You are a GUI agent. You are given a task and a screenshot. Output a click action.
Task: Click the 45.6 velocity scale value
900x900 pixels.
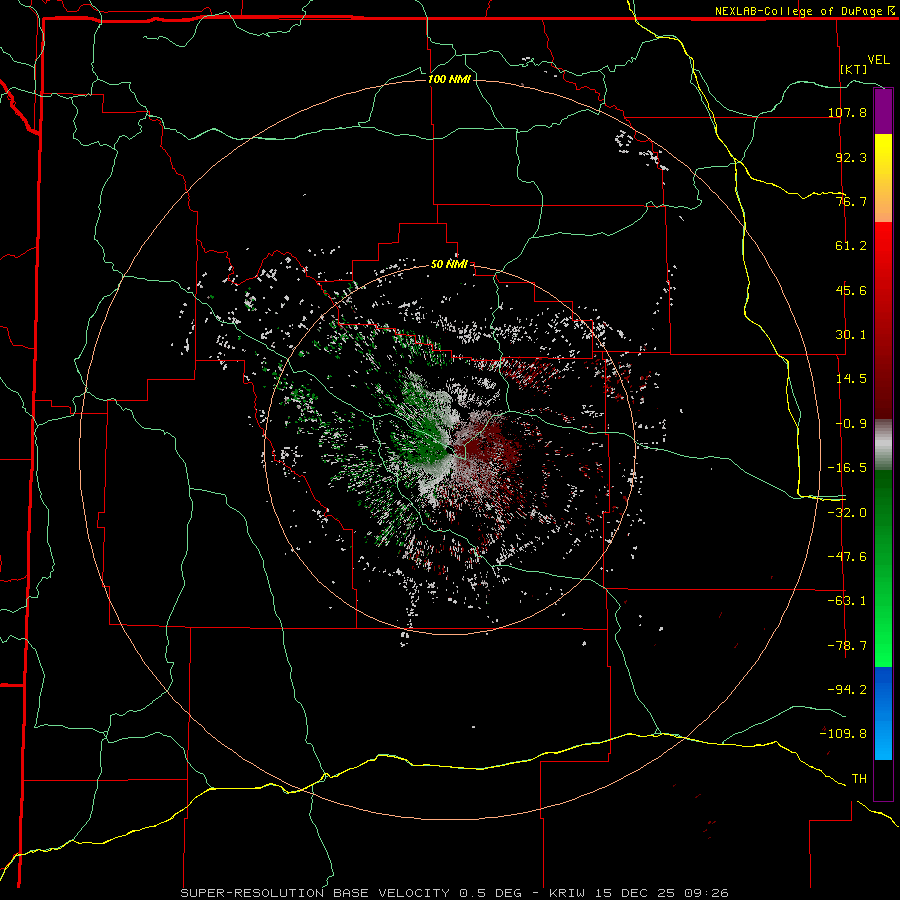click(x=851, y=290)
